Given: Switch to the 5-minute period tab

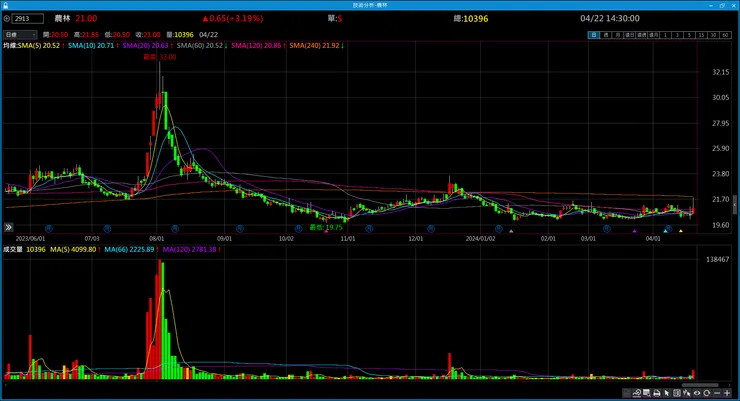Looking at the screenshot, I should click(x=690, y=35).
